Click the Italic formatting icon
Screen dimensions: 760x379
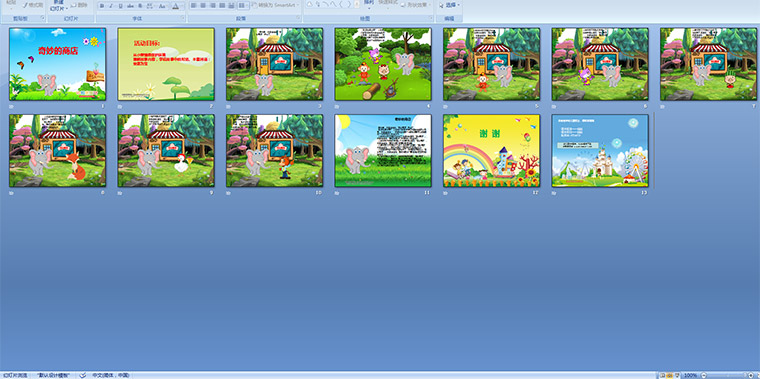[111, 6]
